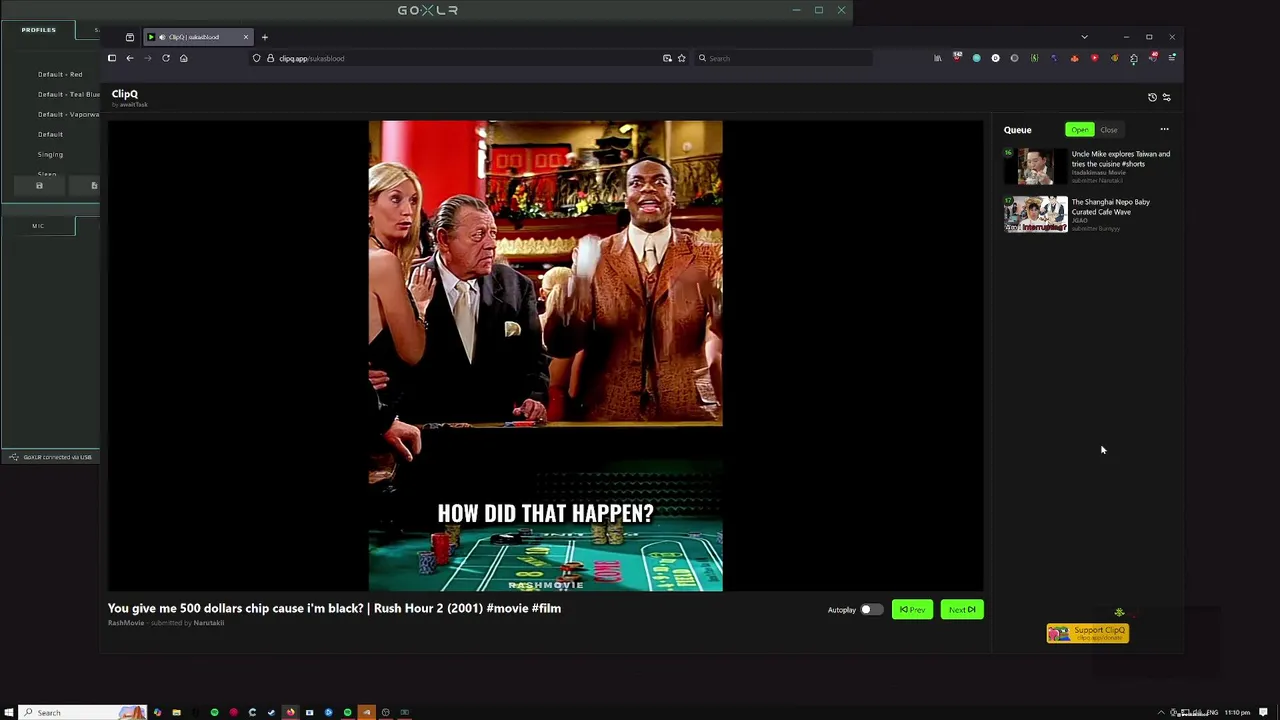Show hidden system tray icons chevron
The height and width of the screenshot is (720, 1280).
pos(1161,712)
